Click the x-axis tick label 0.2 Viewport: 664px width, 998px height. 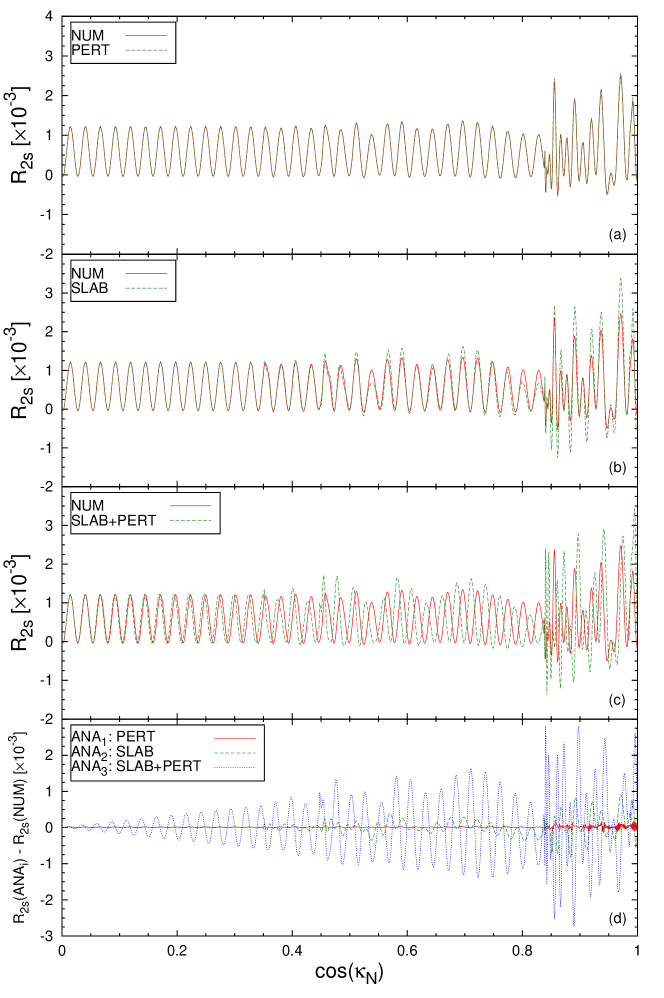177,951
